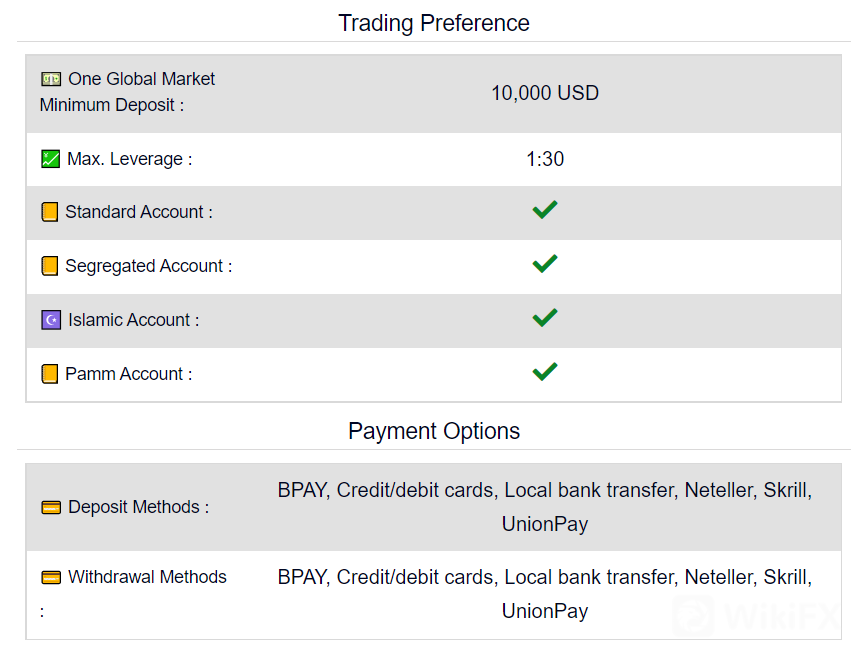Click the Deposit Methods label
The image size is (852, 655).
138,507
